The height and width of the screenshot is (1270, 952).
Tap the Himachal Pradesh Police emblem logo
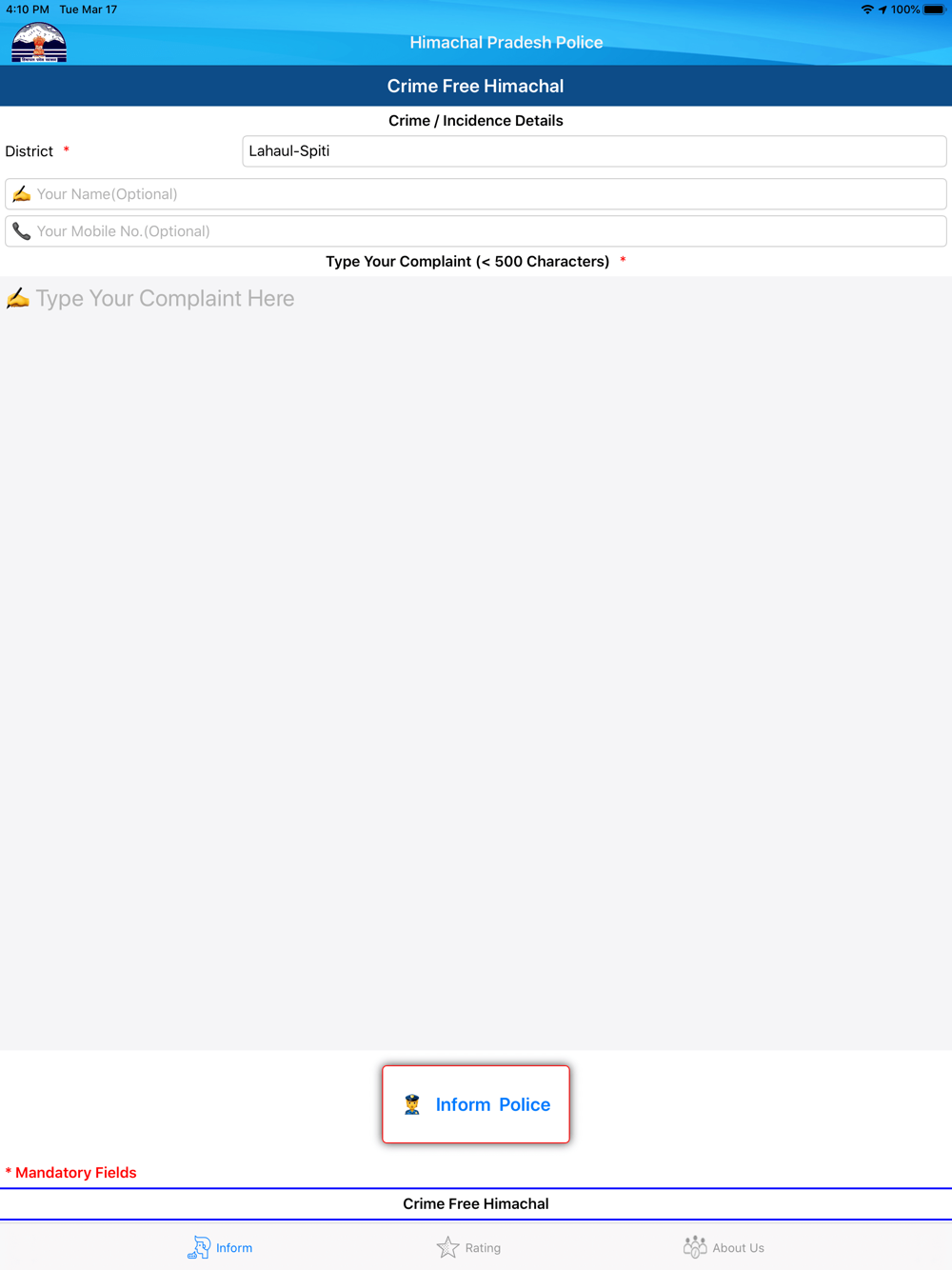click(39, 43)
